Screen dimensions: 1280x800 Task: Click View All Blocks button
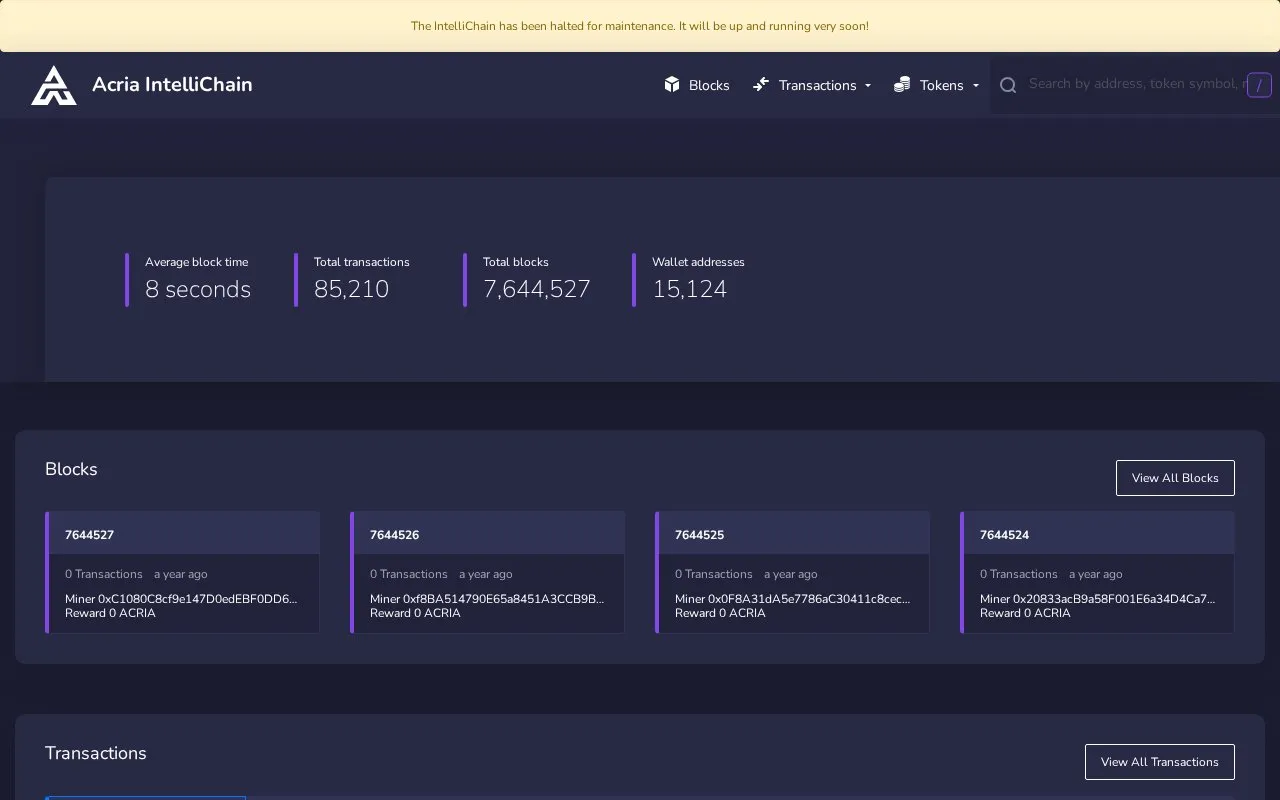[x=1175, y=478]
